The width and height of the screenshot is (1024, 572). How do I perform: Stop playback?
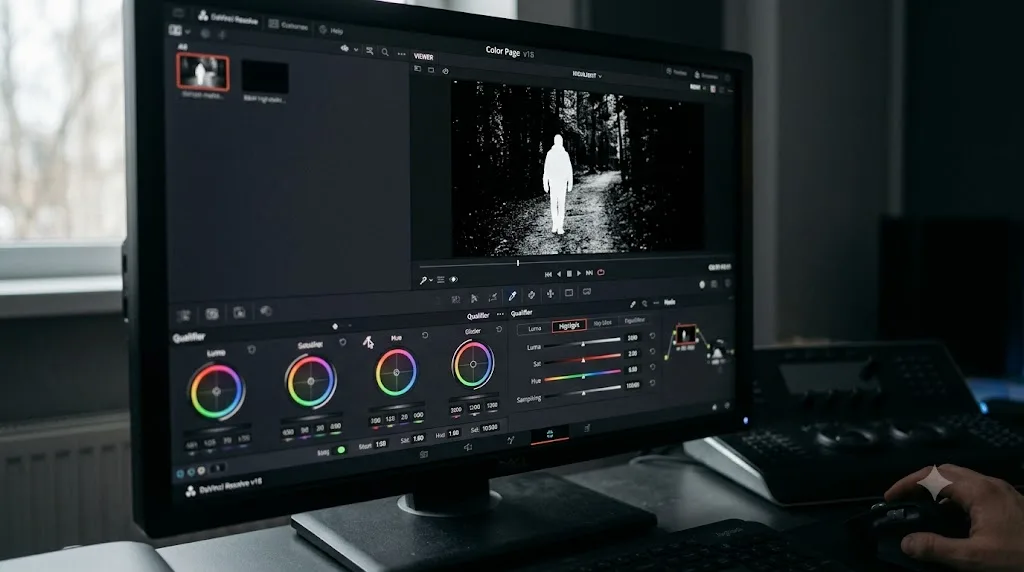[569, 274]
